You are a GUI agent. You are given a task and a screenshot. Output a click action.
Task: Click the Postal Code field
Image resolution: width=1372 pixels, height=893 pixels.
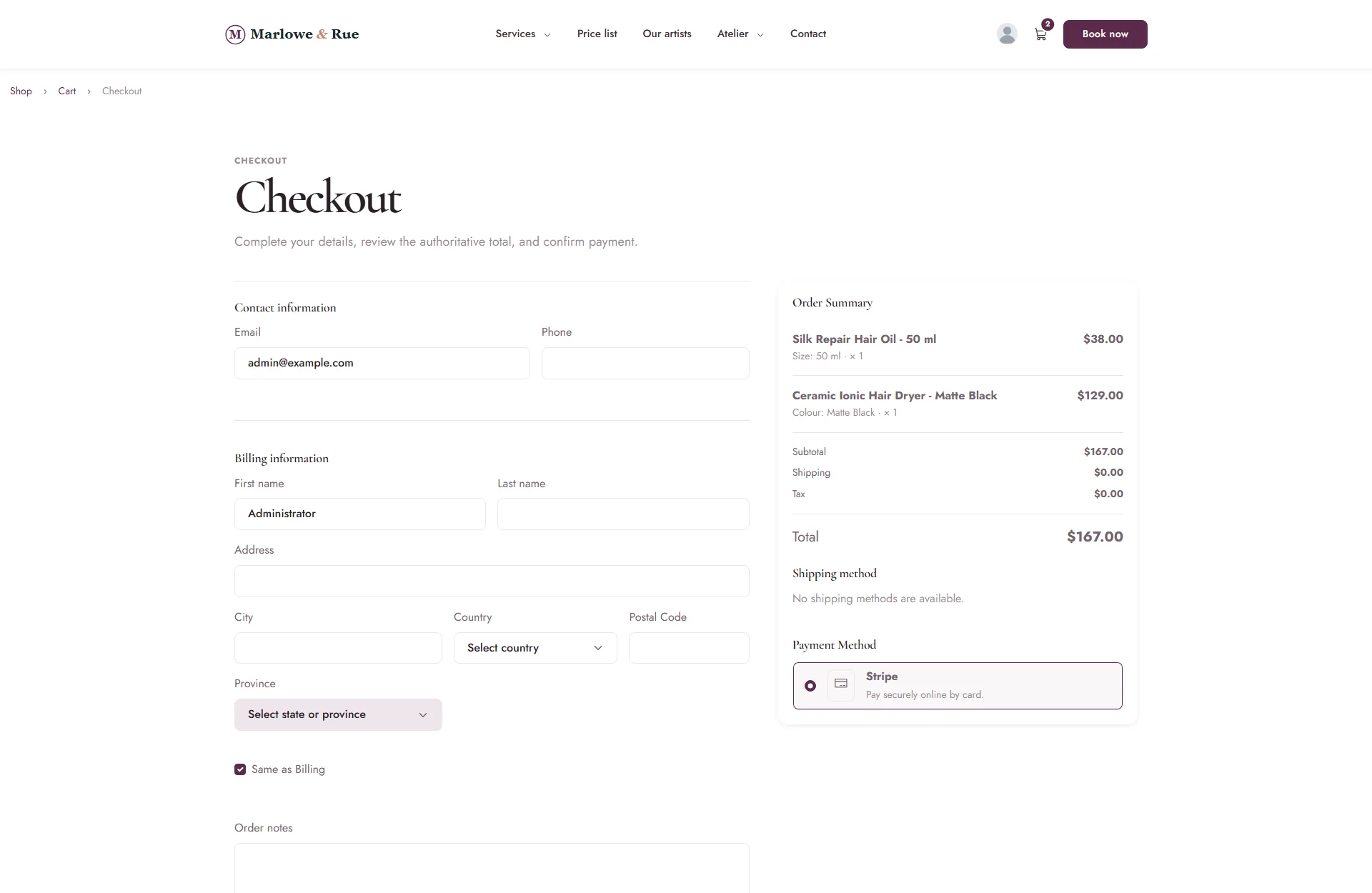[689, 648]
